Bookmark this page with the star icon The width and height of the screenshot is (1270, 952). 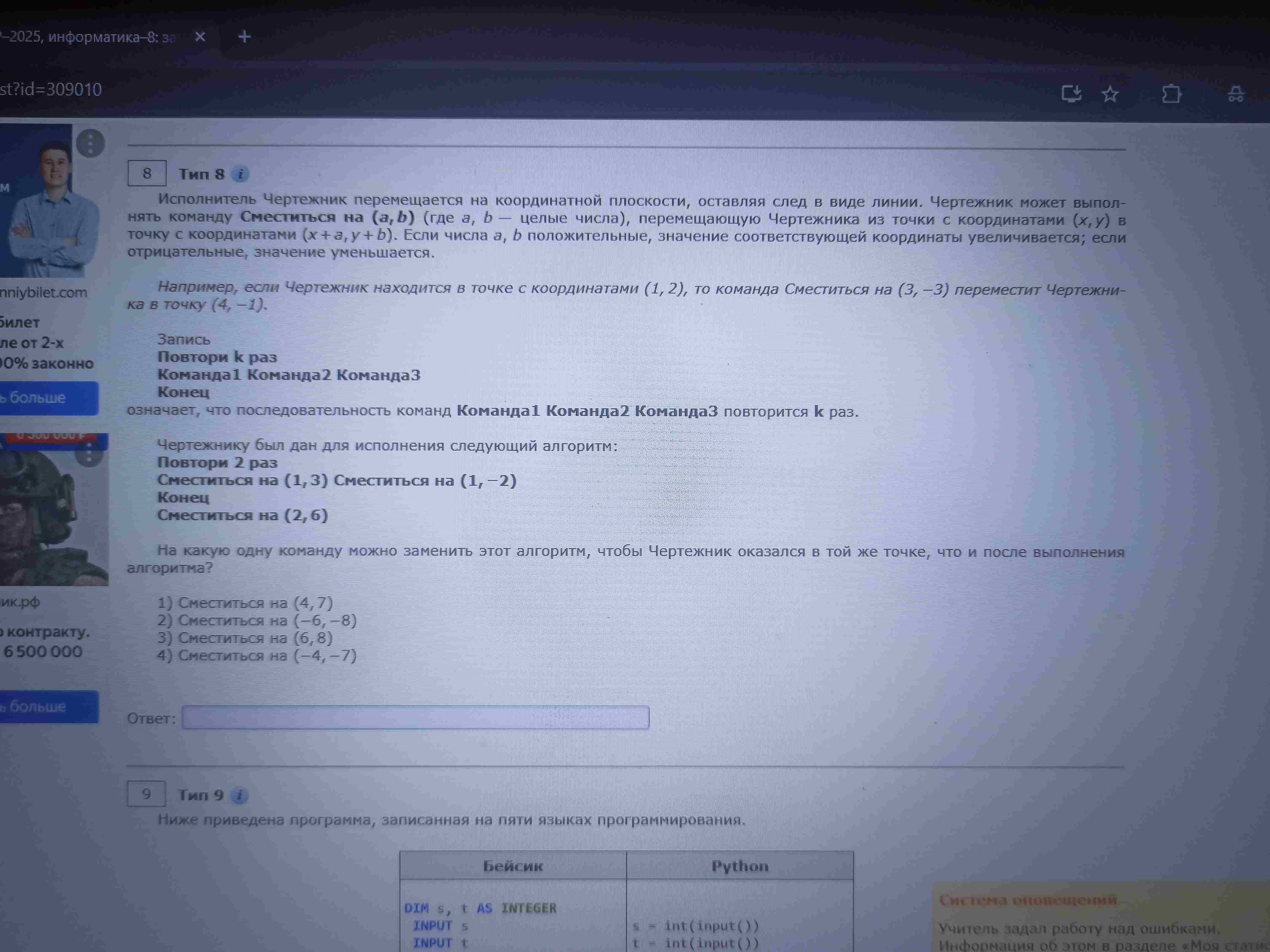1110,94
